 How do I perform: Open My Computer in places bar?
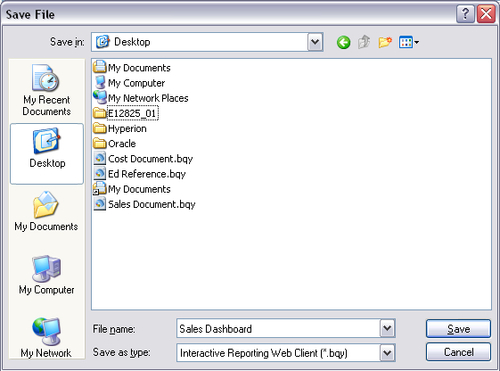coord(46,275)
